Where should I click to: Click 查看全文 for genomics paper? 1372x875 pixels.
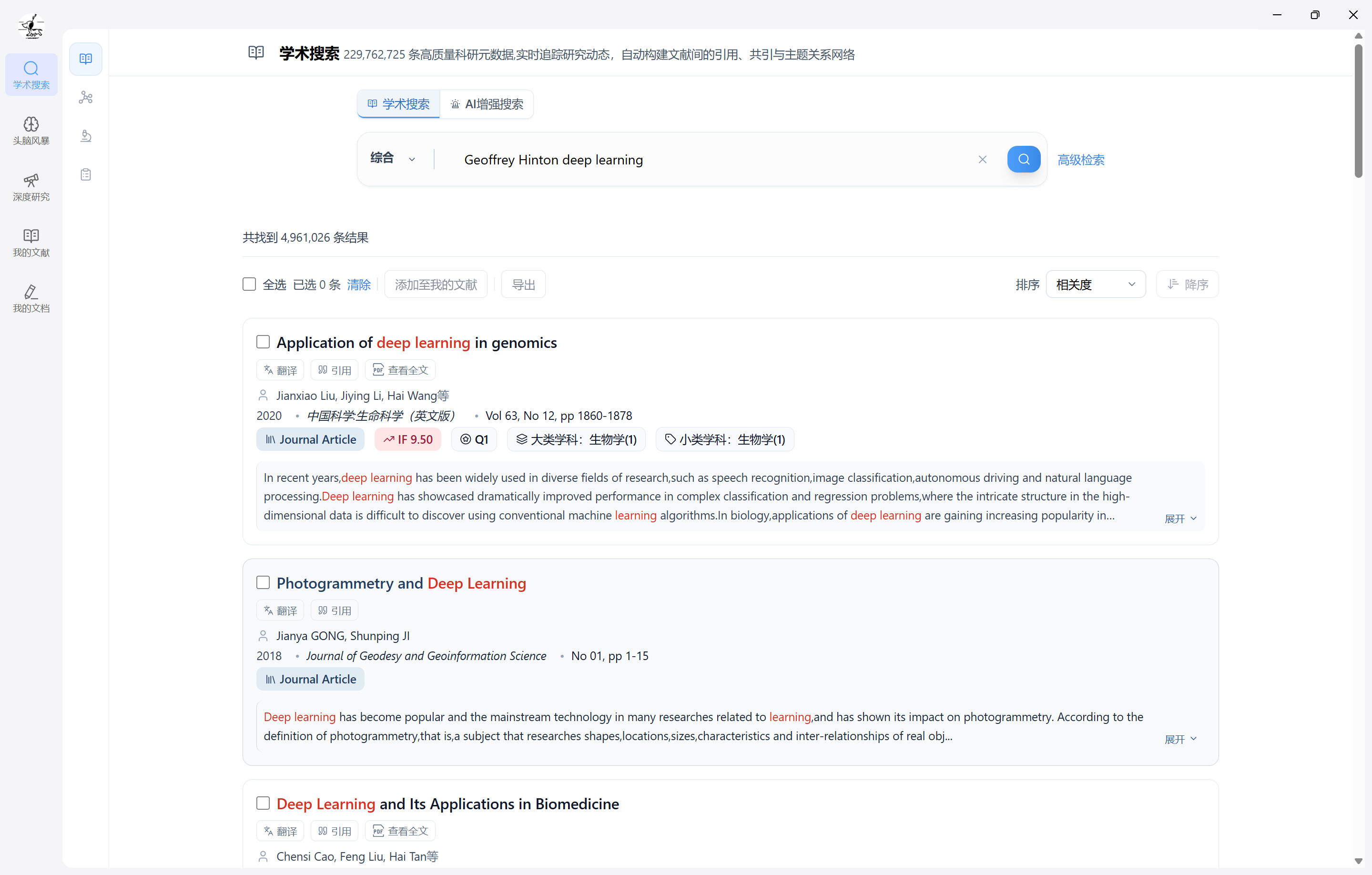[401, 370]
